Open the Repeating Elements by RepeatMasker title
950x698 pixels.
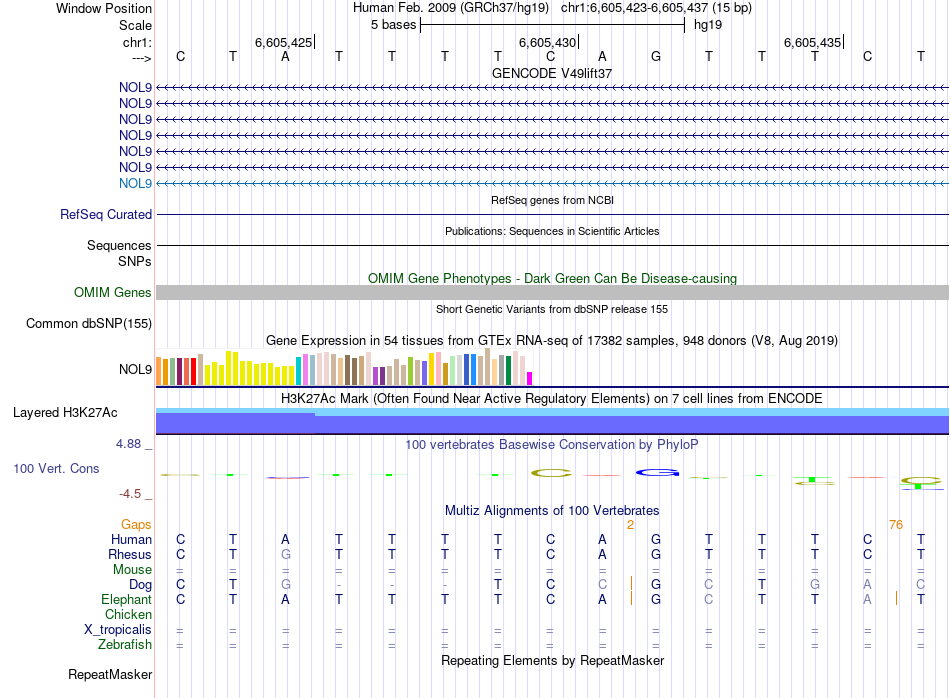coord(552,660)
